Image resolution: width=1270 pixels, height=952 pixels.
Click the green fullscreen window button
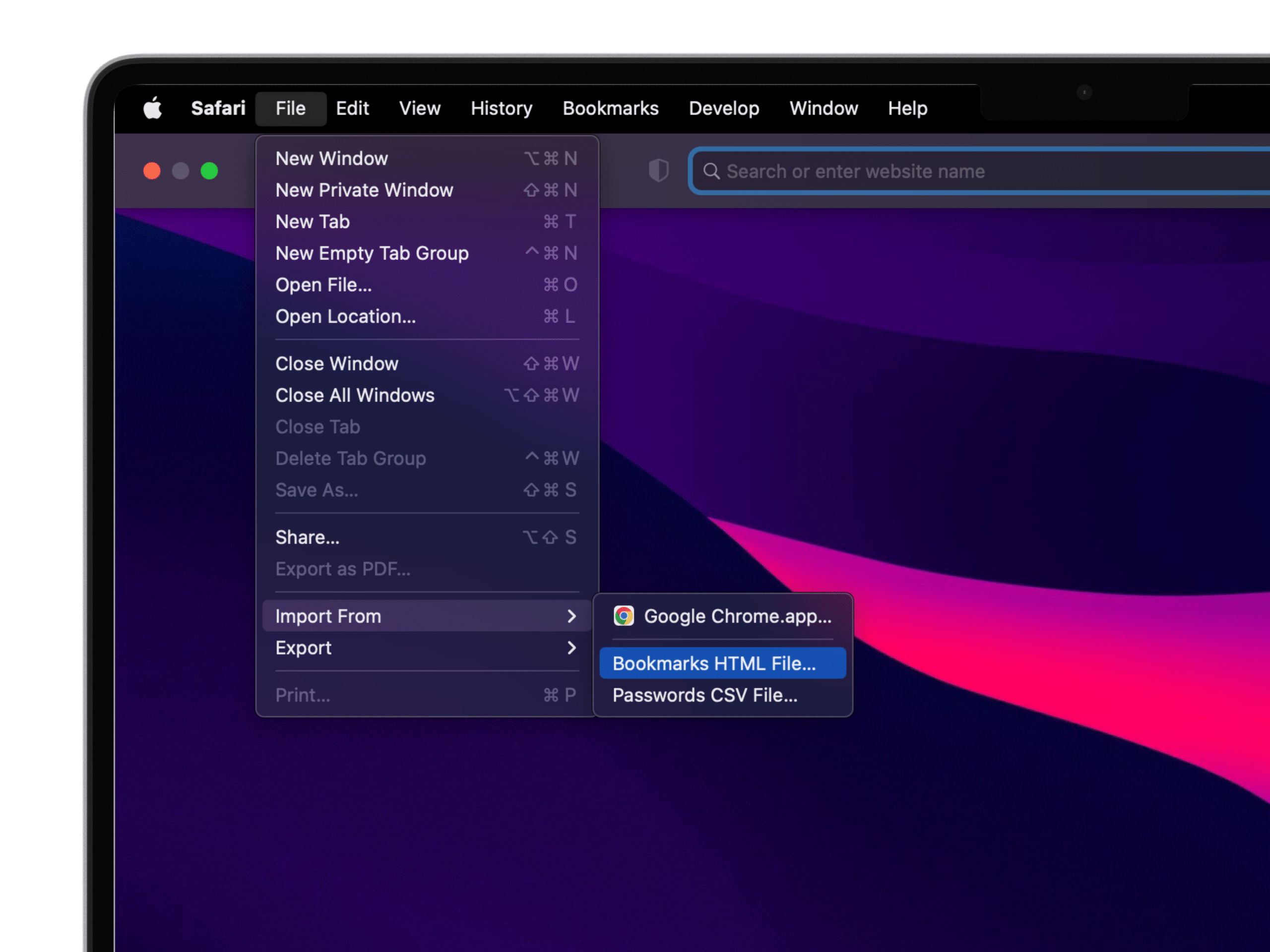point(209,171)
